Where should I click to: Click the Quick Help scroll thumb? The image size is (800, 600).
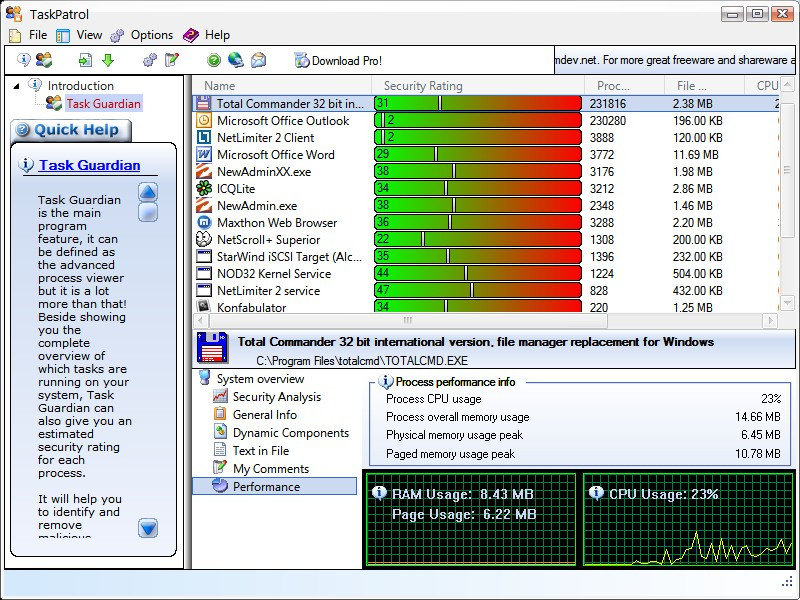[148, 212]
